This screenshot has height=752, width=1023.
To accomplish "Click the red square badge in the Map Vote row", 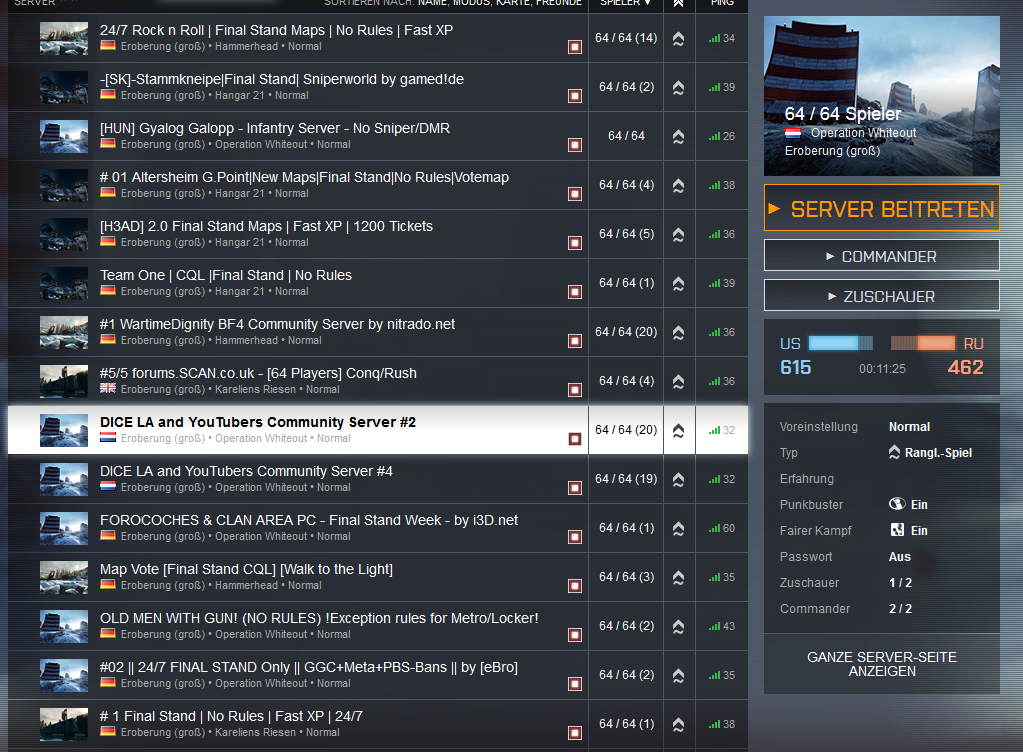I will [x=575, y=586].
